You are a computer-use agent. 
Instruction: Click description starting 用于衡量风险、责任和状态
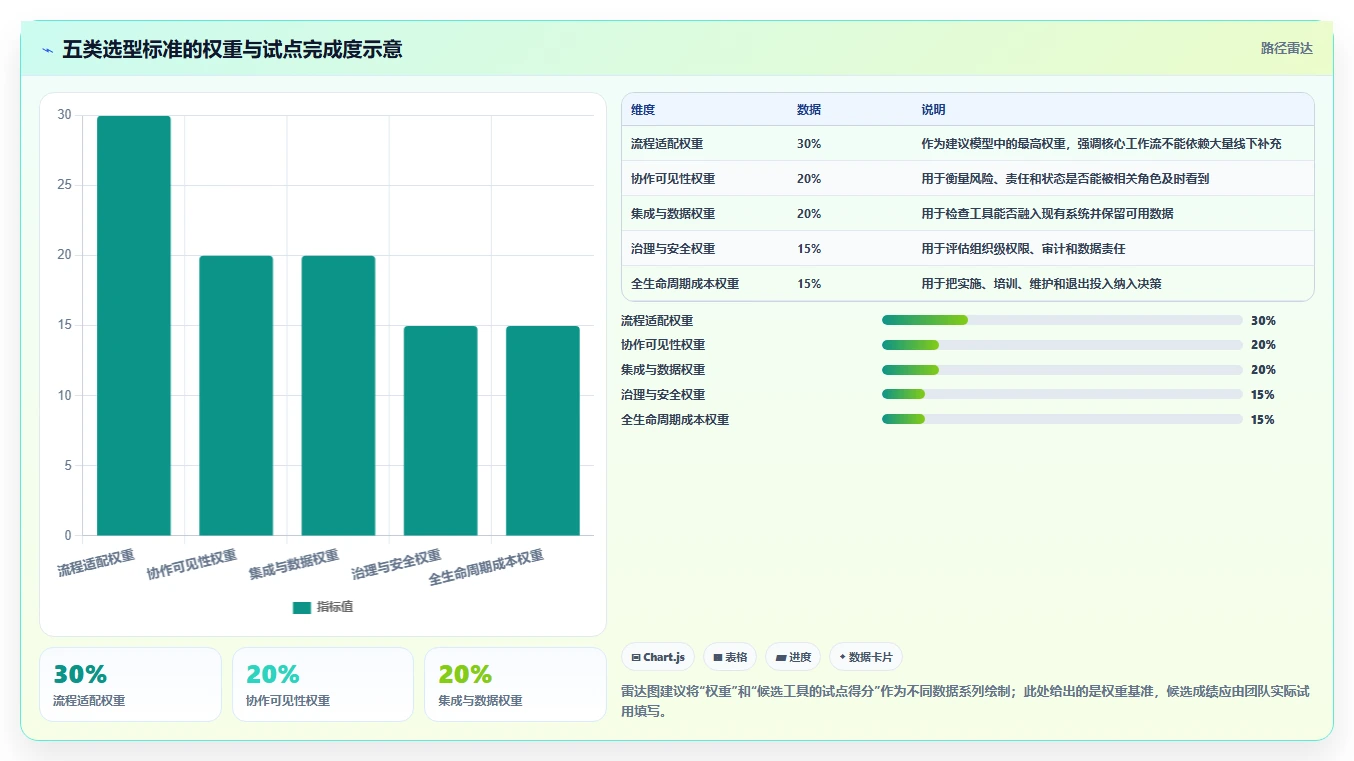tap(1065, 179)
